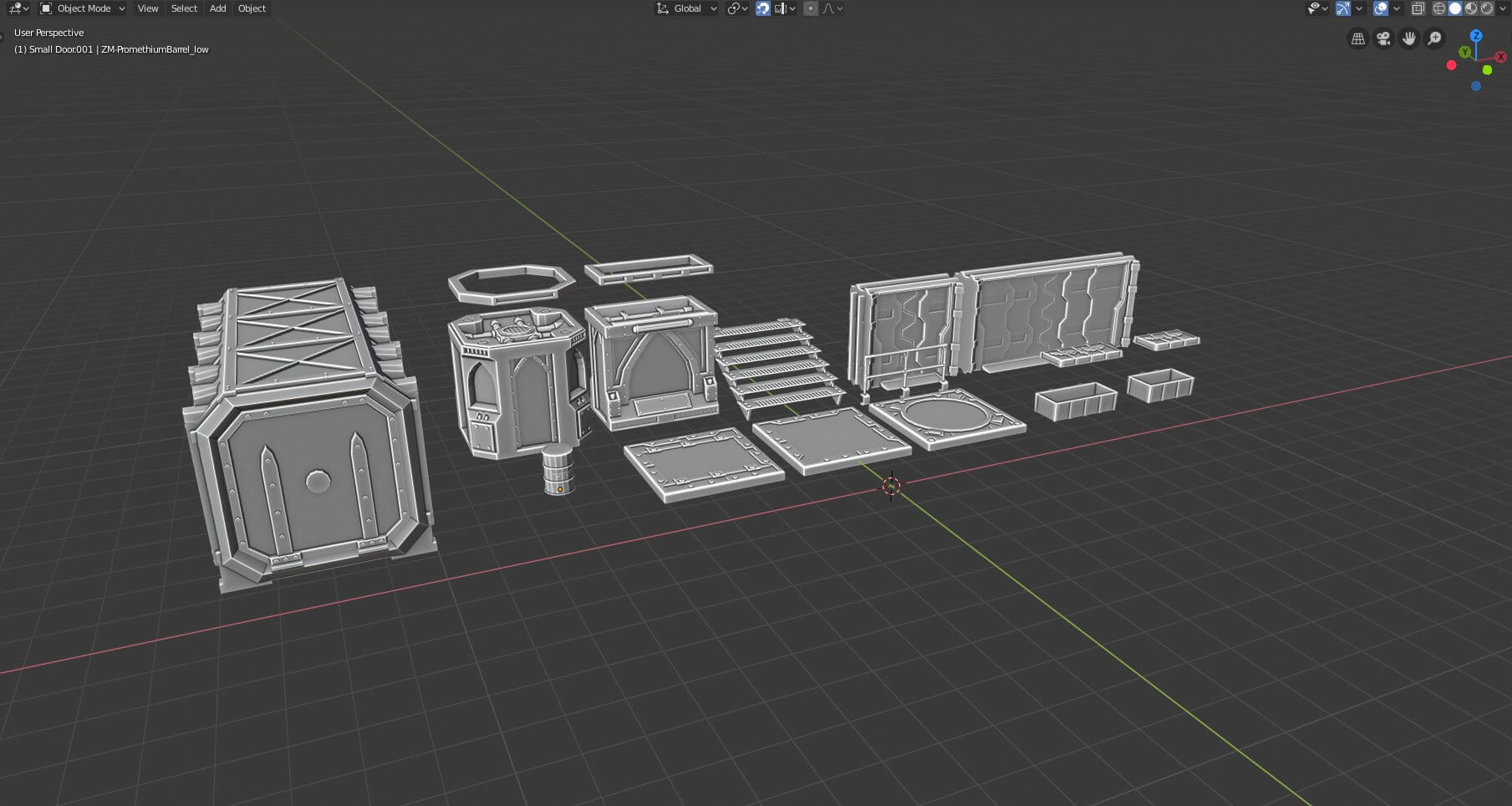Select the riveted floor tile plate
This screenshot has height=806, width=1512.
click(704, 464)
